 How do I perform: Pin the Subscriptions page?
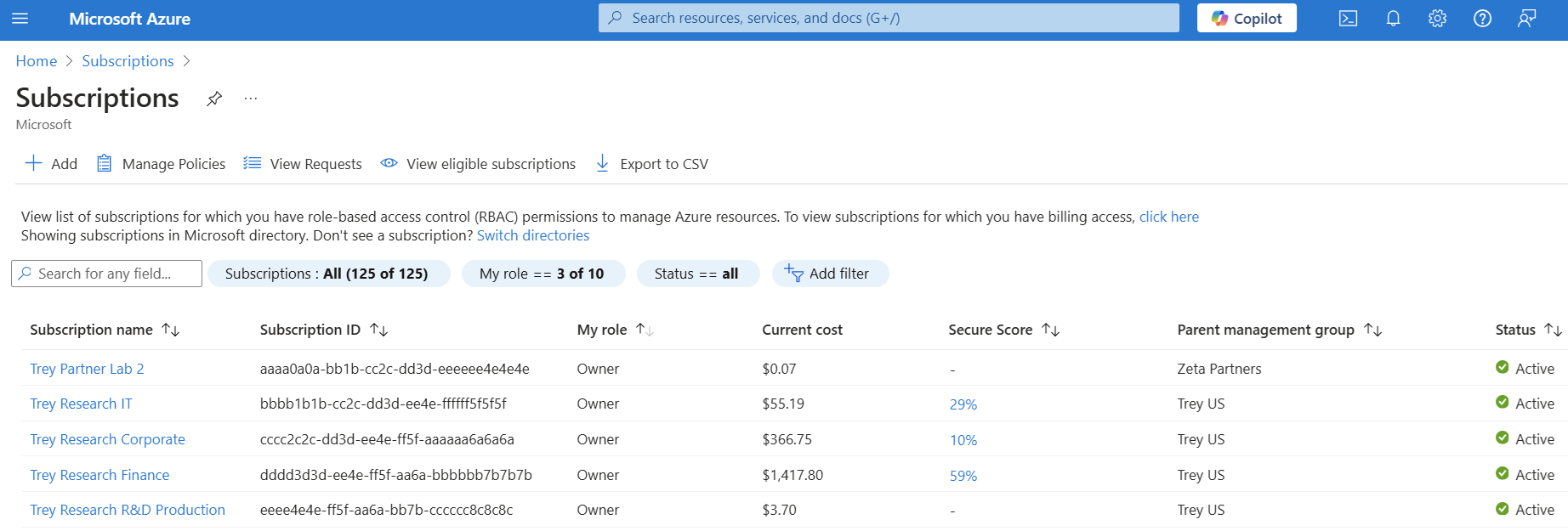[214, 99]
